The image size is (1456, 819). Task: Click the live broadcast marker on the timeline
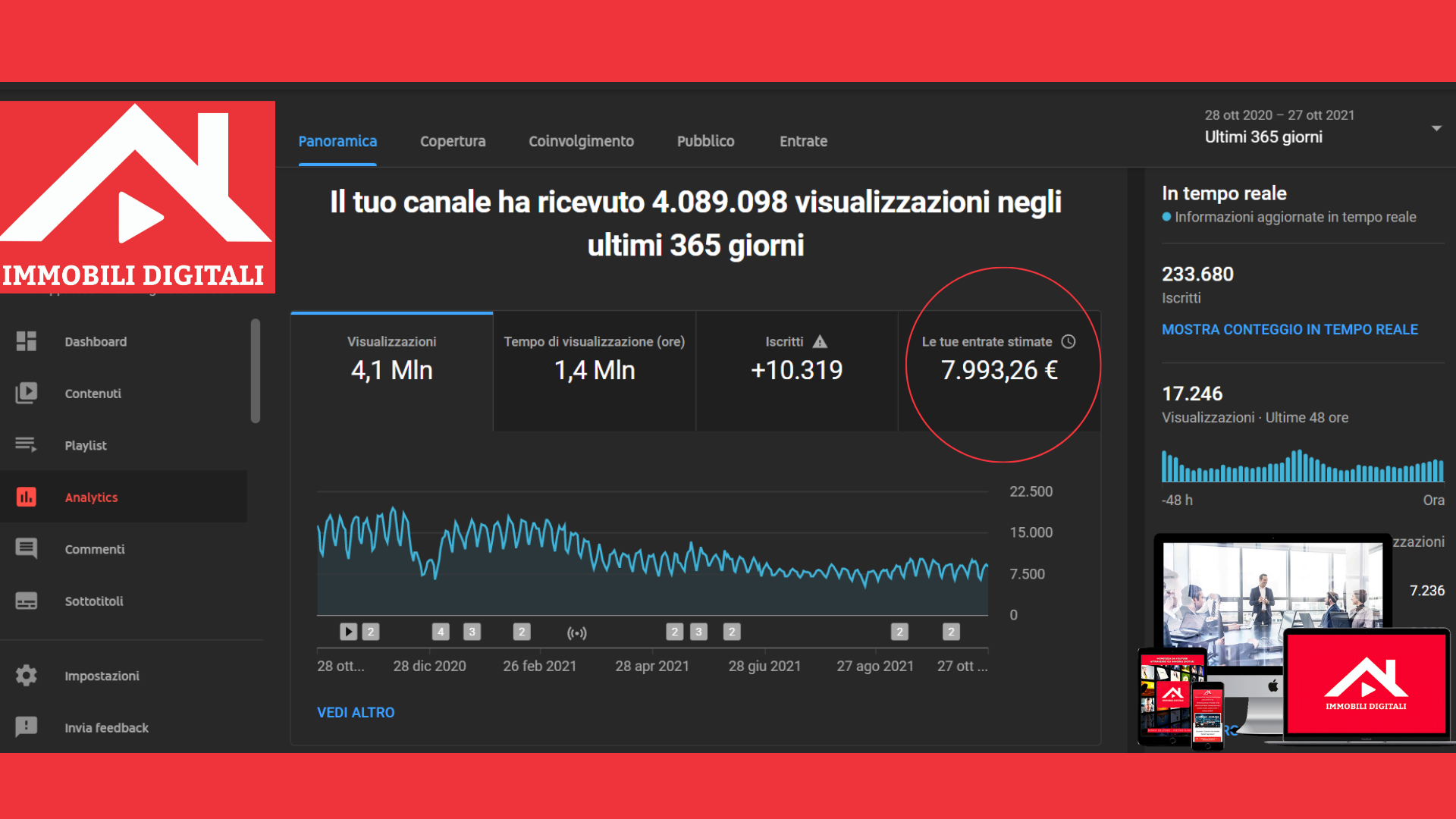coord(576,632)
